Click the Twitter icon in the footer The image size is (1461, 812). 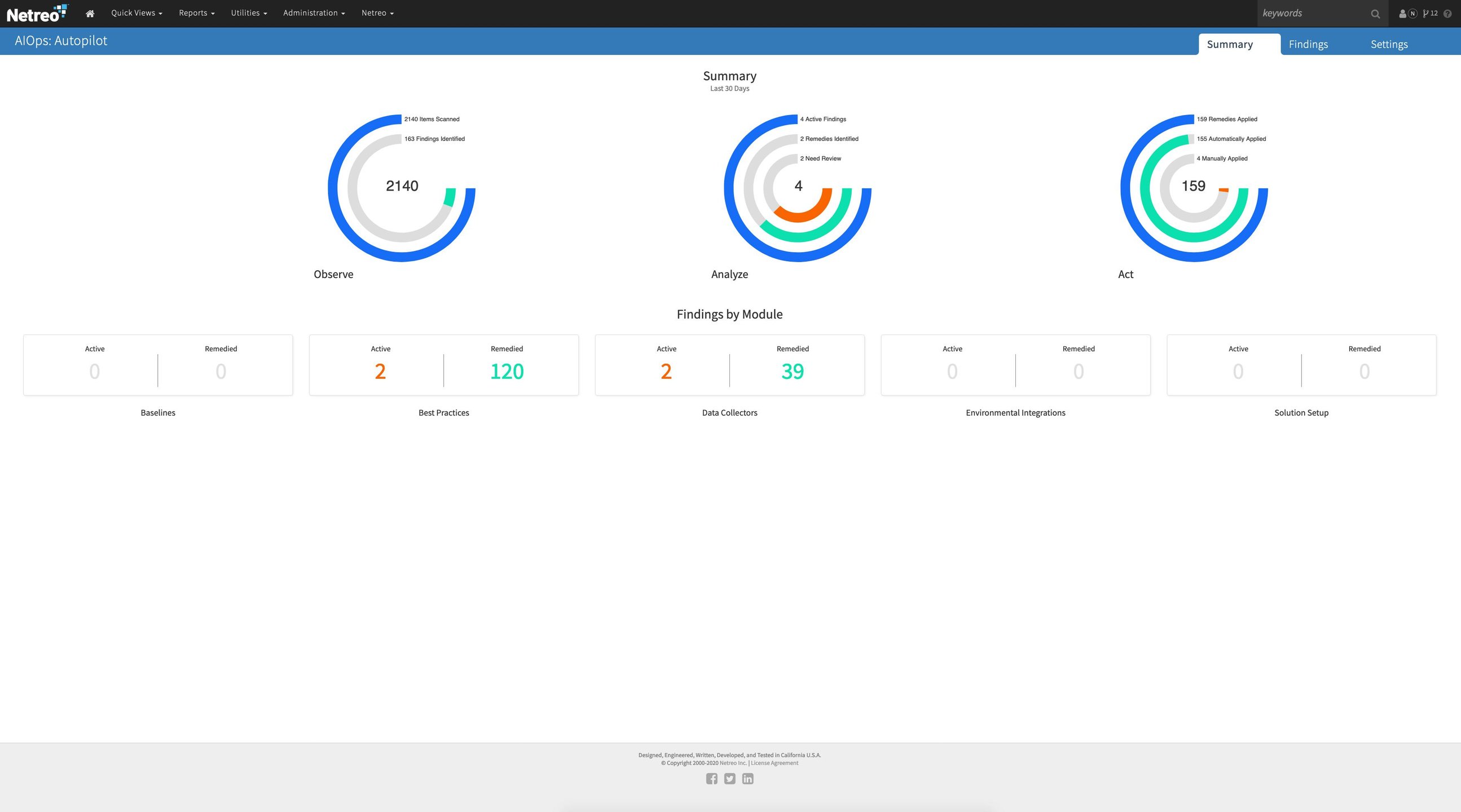point(730,779)
